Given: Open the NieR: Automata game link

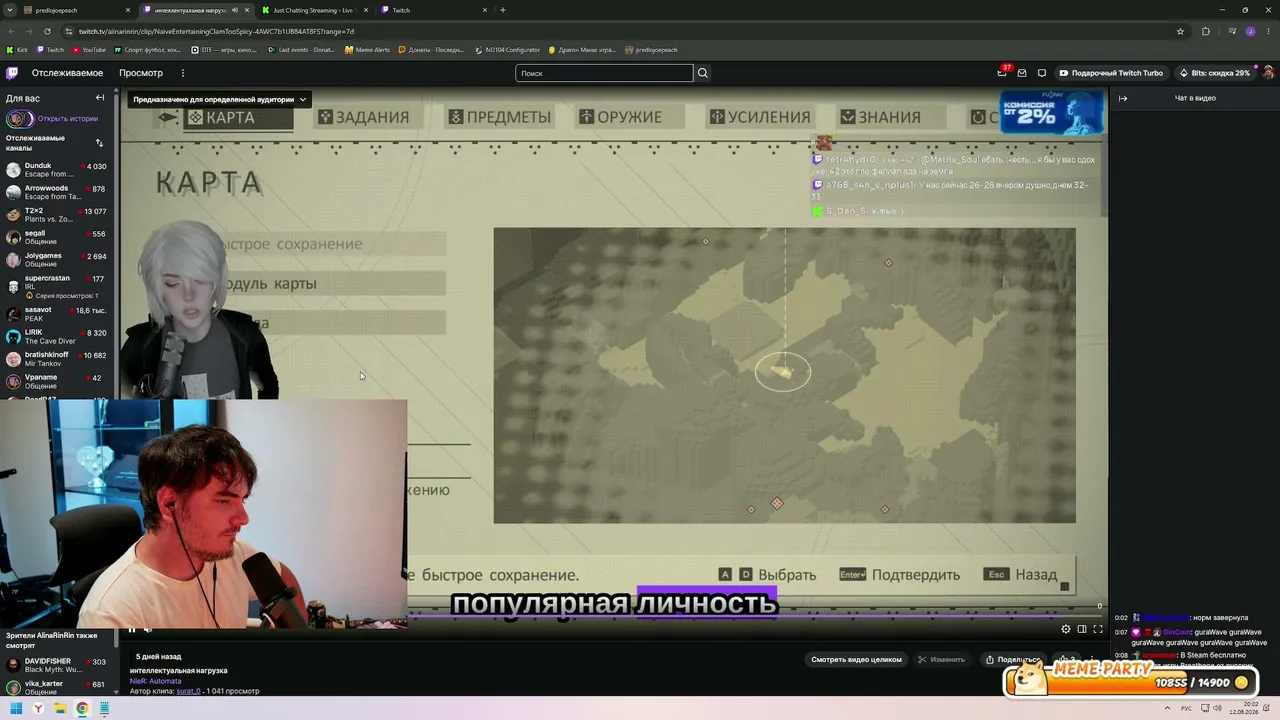Looking at the screenshot, I should [156, 681].
